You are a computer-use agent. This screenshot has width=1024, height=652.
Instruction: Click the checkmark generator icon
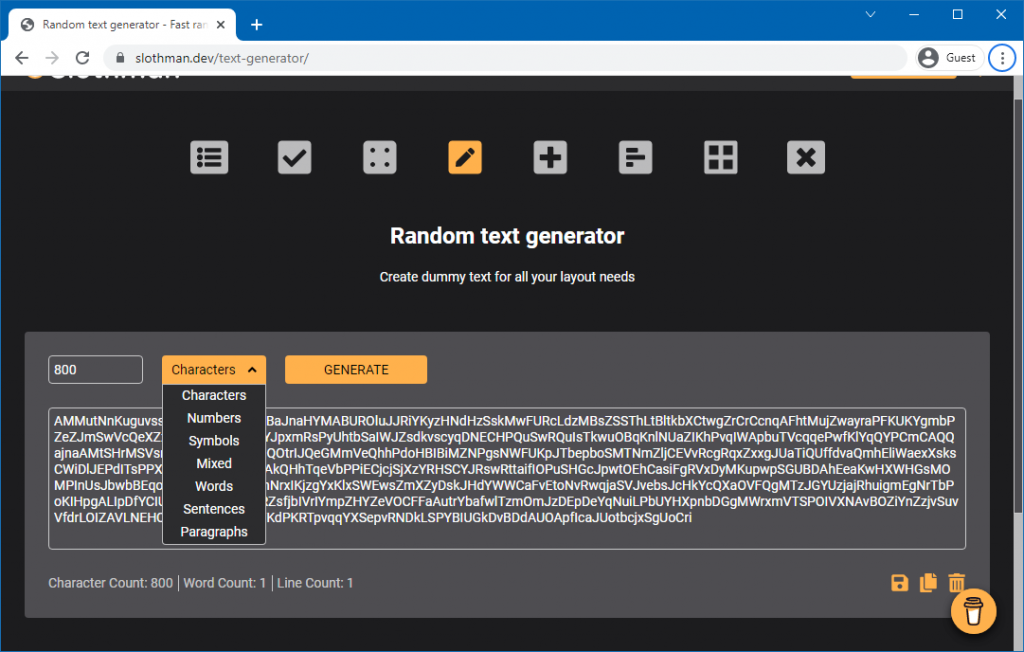[x=294, y=157]
